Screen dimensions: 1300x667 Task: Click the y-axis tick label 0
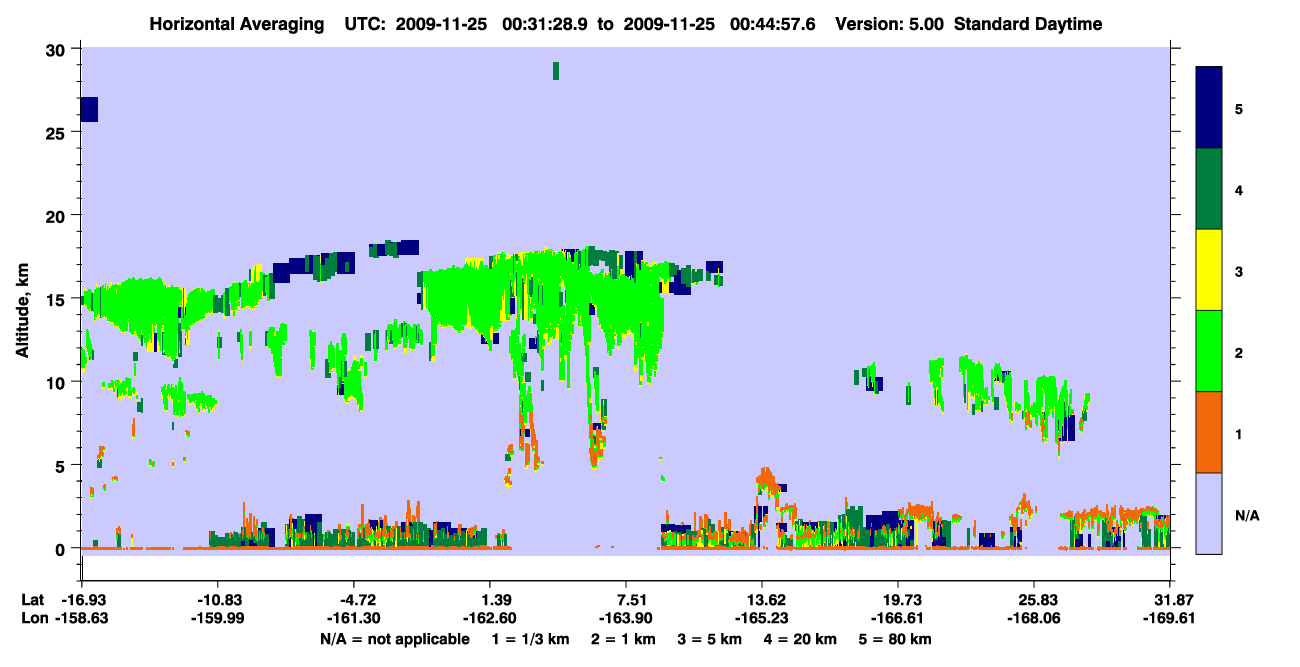pyautogui.click(x=62, y=548)
